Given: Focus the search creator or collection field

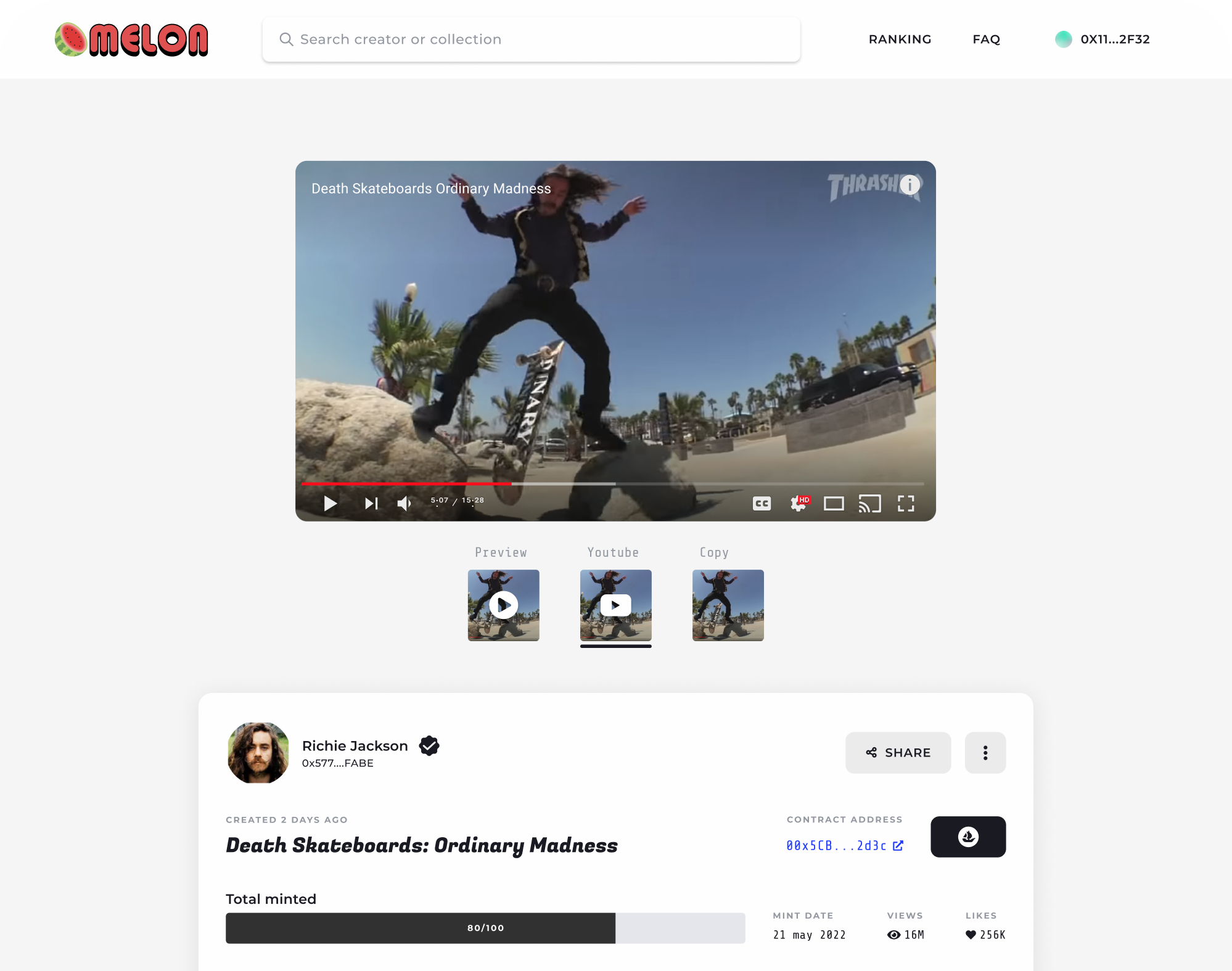Looking at the screenshot, I should click(x=530, y=39).
